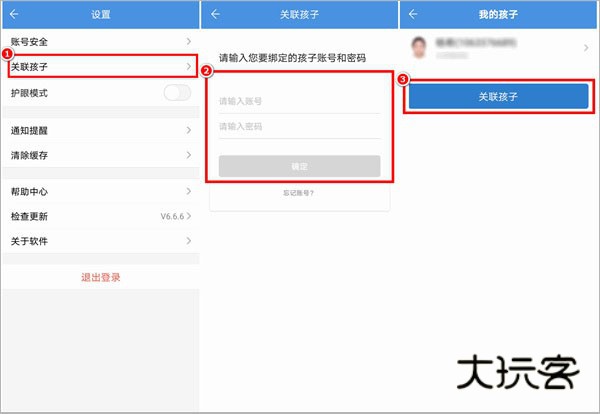Screen dimensions: 600x414
Task: Open 关于软件 page
Action: [x=101, y=241]
